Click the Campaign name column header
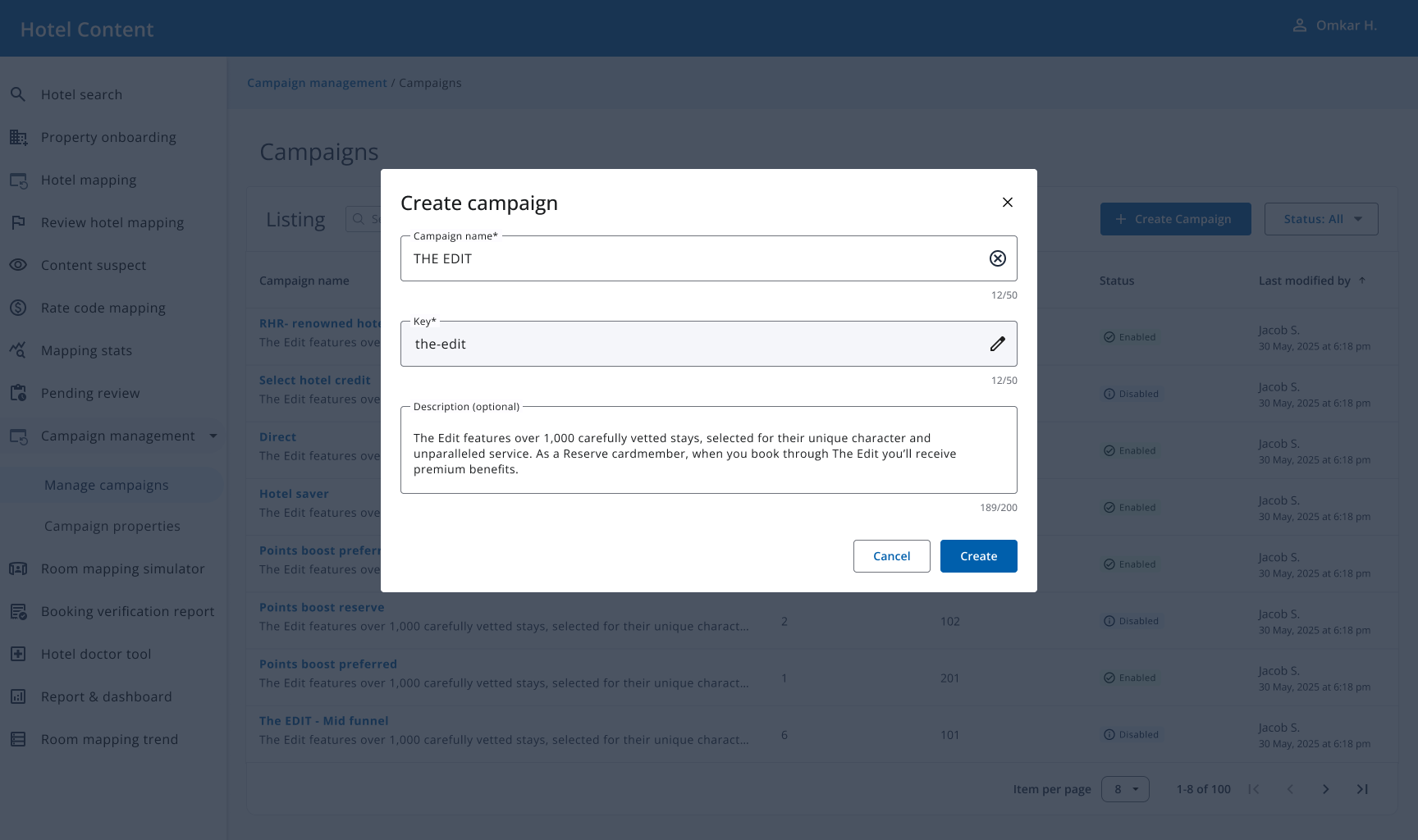Image resolution: width=1418 pixels, height=840 pixels. click(x=304, y=281)
